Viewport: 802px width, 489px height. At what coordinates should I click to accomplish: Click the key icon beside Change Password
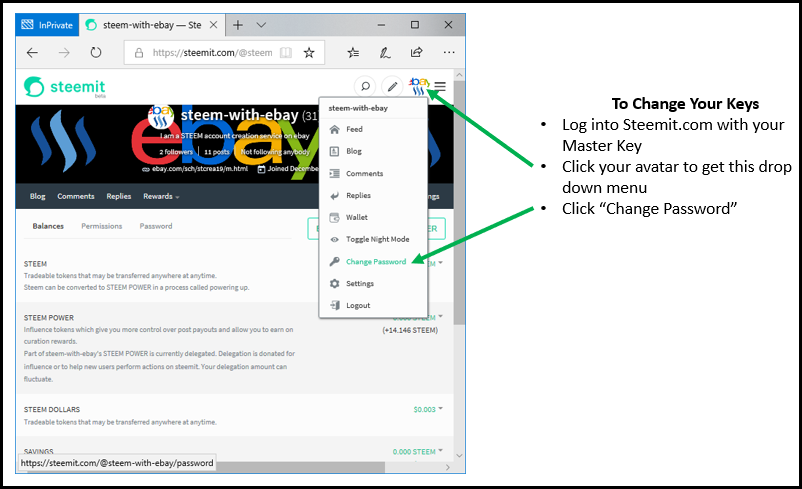pyautogui.click(x=335, y=261)
